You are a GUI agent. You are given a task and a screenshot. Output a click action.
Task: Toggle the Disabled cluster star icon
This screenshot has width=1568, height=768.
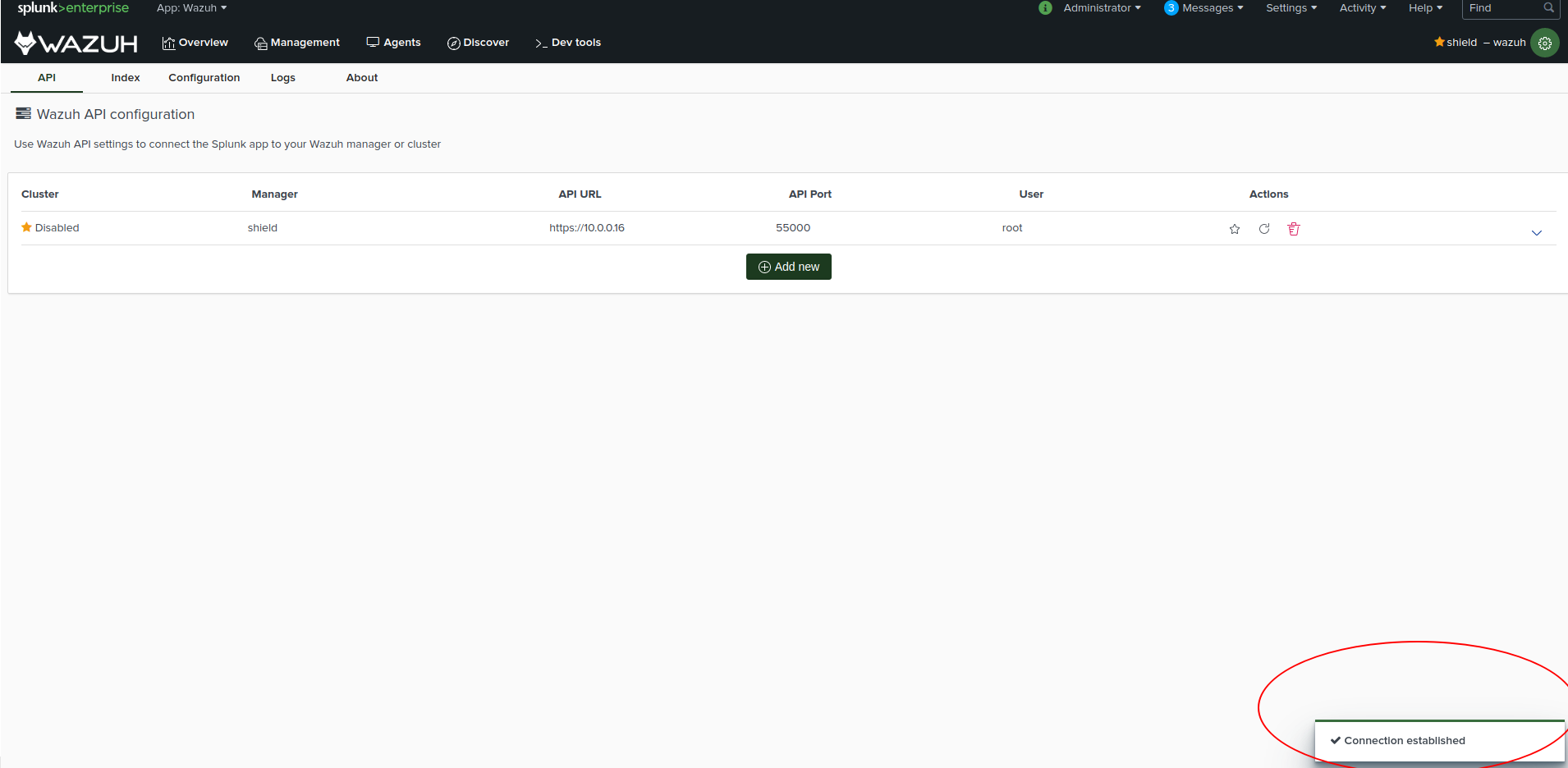(x=25, y=227)
